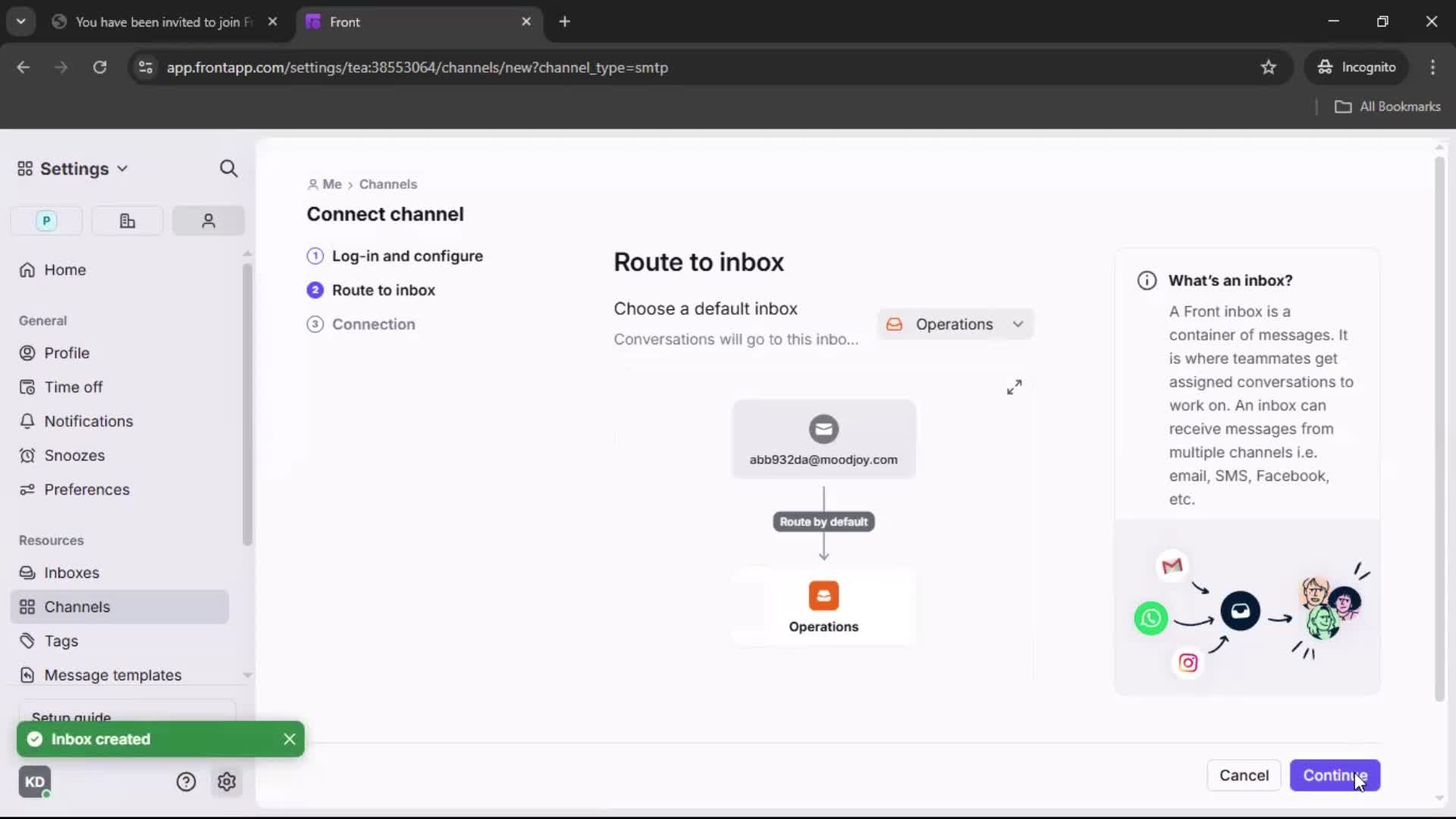Viewport: 1456px width, 819px height.
Task: Open the Operations default inbox dropdown
Action: click(x=955, y=325)
